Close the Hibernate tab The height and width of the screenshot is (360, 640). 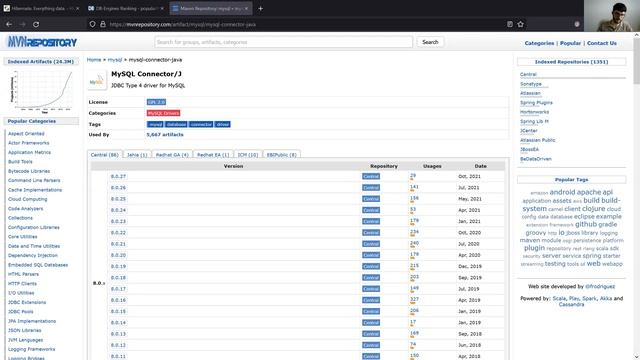(78, 8)
